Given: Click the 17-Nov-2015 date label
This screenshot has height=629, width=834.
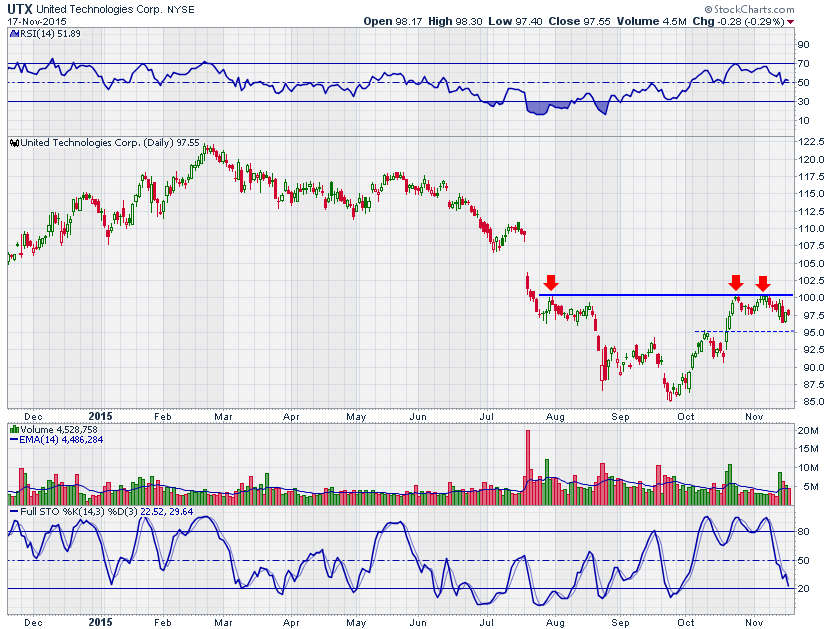Looking at the screenshot, I should [x=37, y=22].
